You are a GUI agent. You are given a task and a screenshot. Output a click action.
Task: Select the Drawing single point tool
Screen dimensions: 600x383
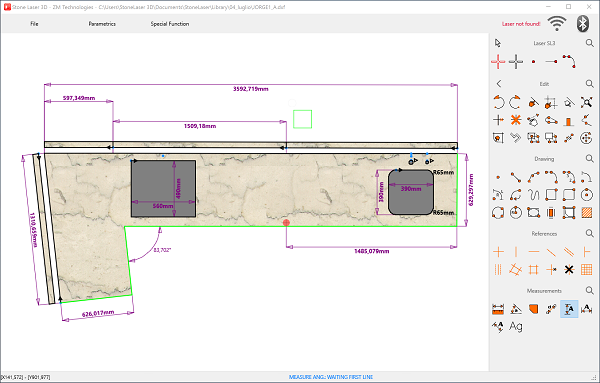[498, 177]
